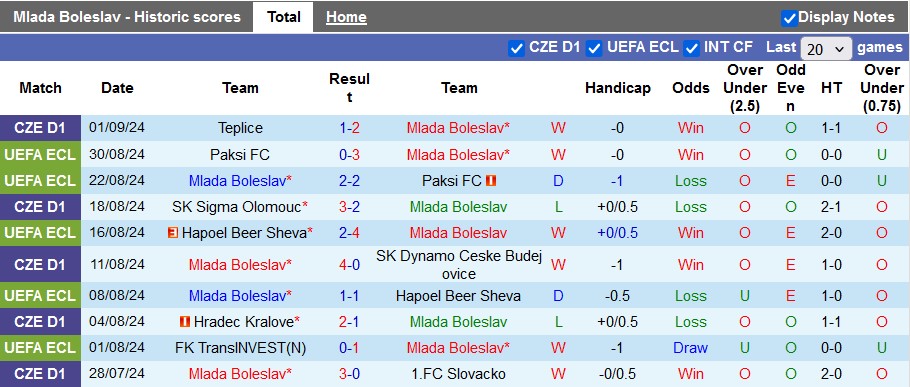Open the 4-0 result versus Ceske Budejovice
This screenshot has height=387, width=910.
349,265
